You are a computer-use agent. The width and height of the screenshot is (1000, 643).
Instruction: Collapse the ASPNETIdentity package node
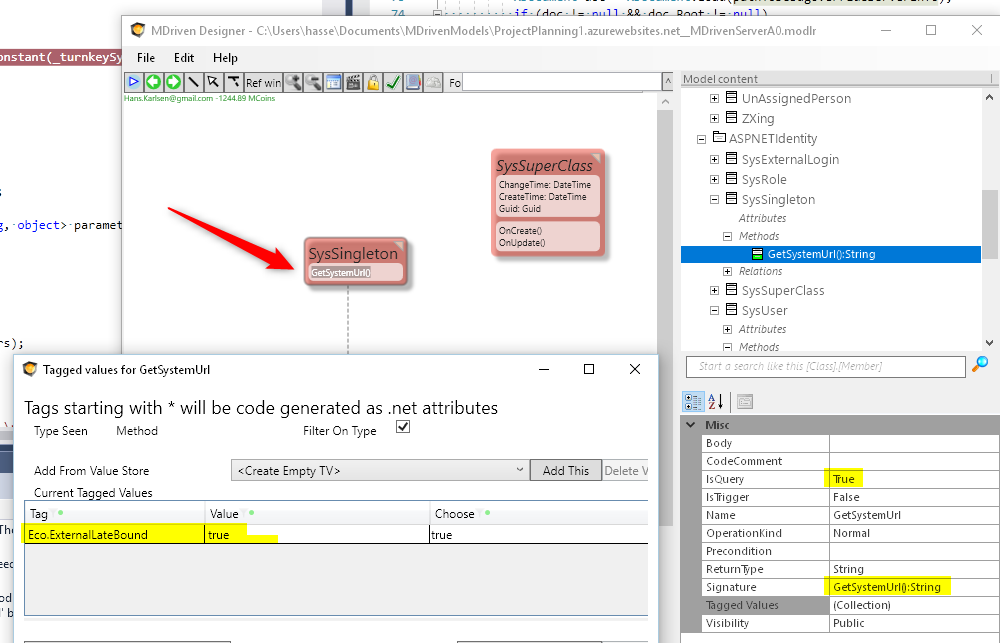pyautogui.click(x=702, y=138)
